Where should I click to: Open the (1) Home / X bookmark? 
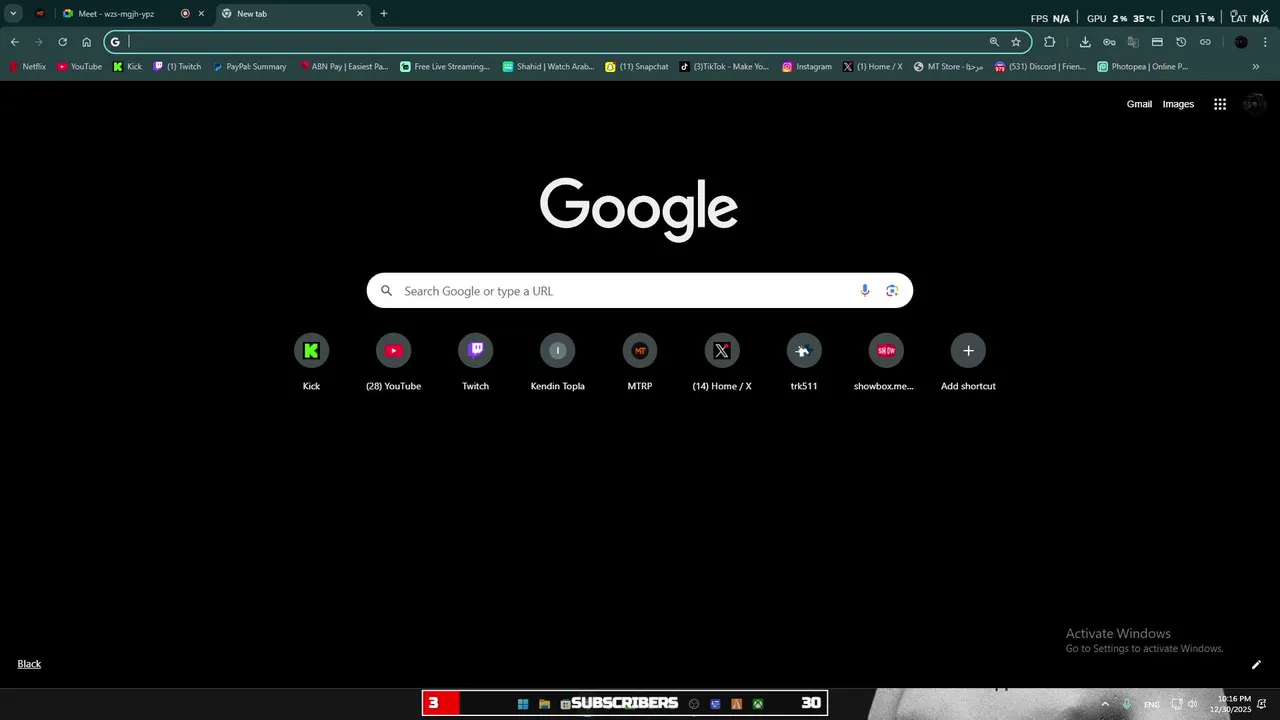[x=873, y=67]
